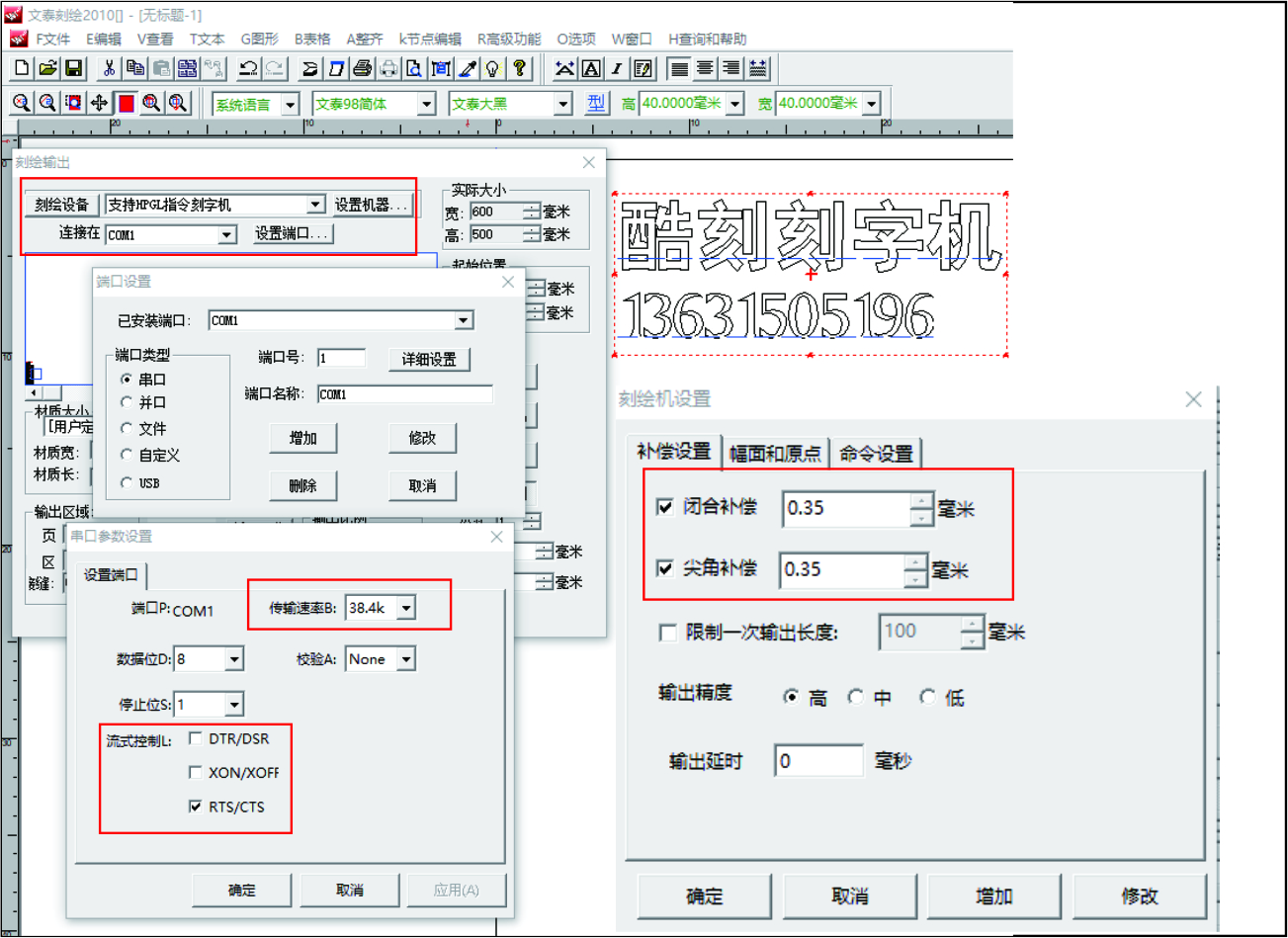Select the pan (four-arrow) tool

[x=100, y=103]
